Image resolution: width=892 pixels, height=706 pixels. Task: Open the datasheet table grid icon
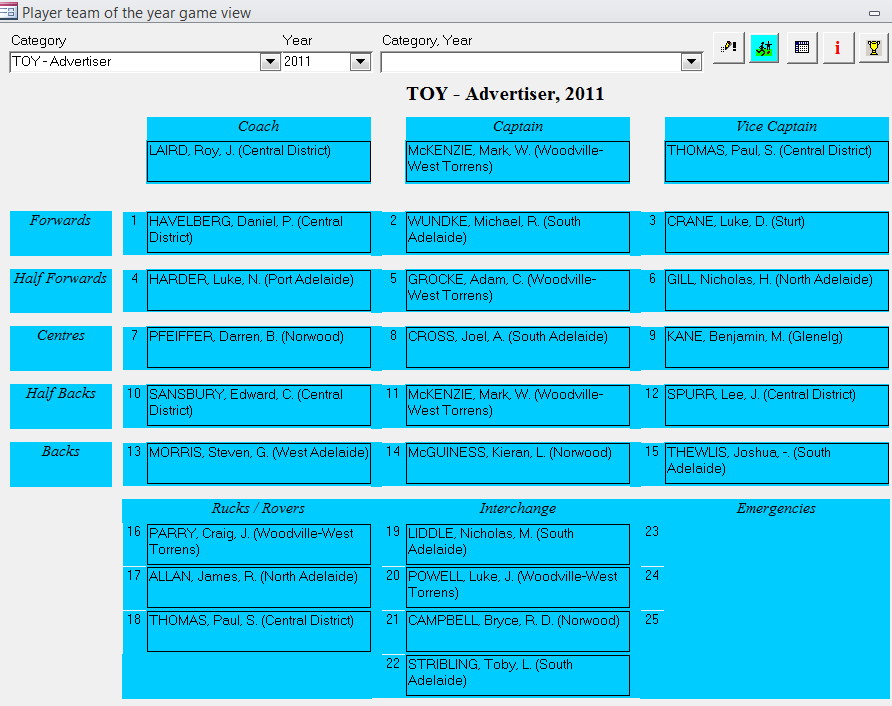click(x=802, y=48)
